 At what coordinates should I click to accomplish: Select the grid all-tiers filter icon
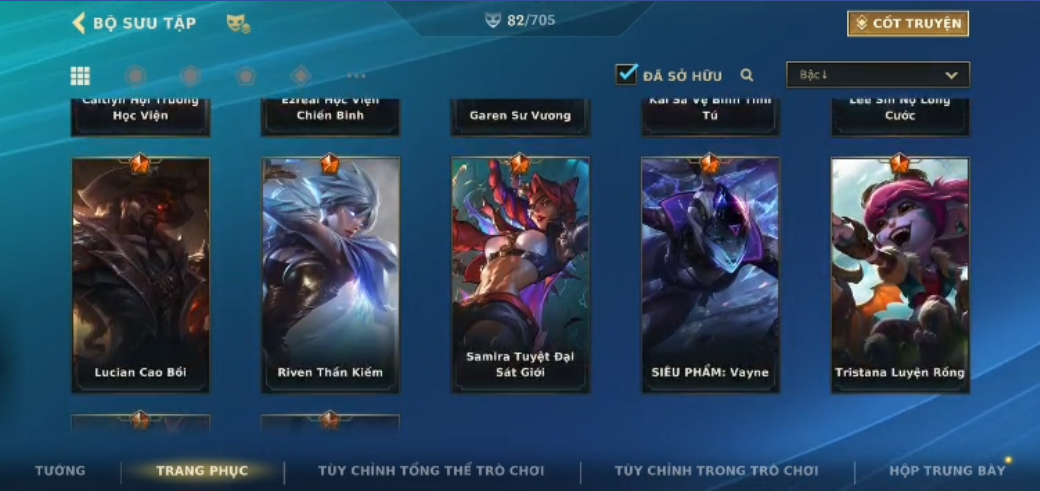80,76
